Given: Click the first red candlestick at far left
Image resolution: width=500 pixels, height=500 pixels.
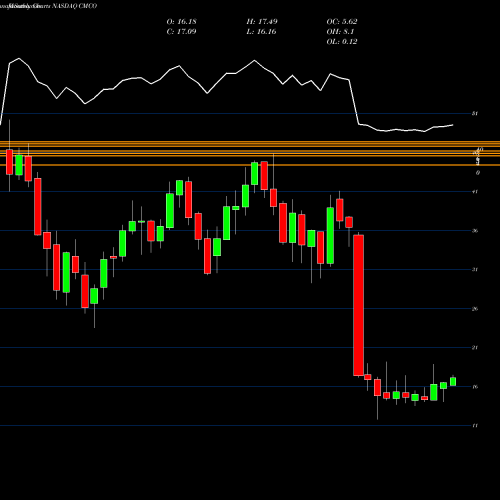Looking at the screenshot, I should 9,162.
